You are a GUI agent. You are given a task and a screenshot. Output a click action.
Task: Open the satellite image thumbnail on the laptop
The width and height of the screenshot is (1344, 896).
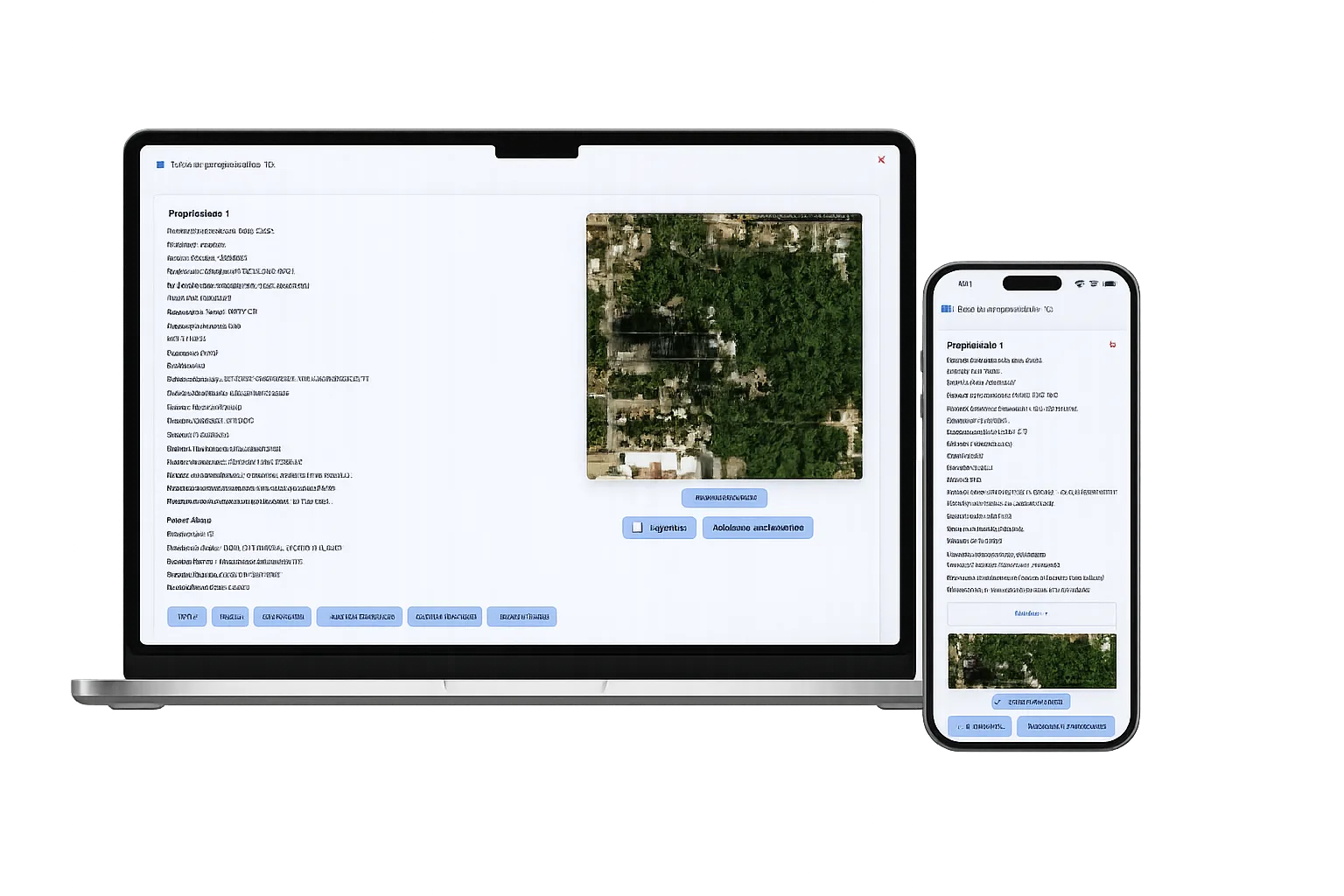(x=724, y=346)
